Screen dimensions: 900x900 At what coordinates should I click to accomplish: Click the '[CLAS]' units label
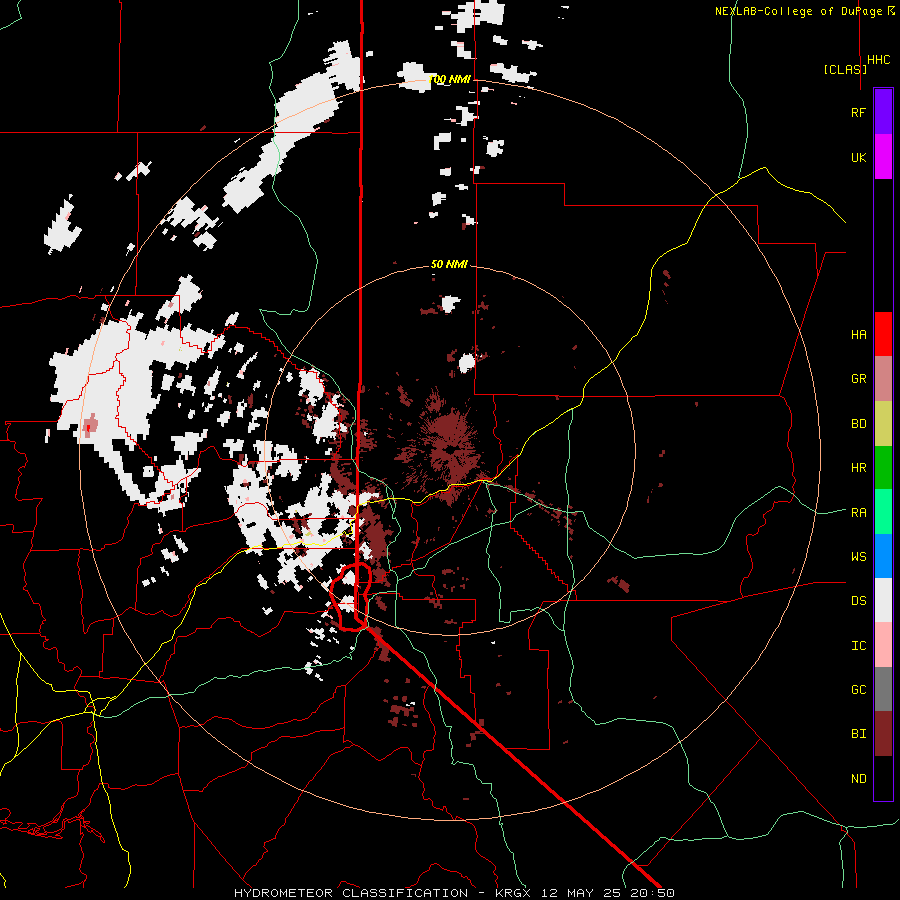845,69
